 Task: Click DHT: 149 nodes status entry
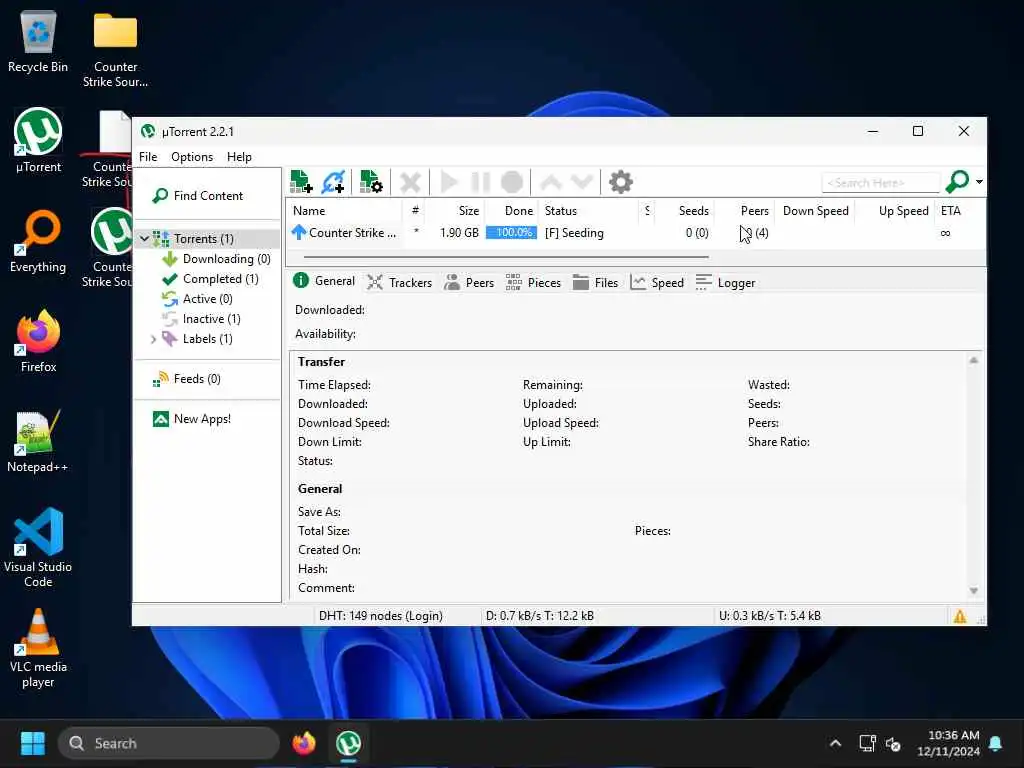click(381, 616)
